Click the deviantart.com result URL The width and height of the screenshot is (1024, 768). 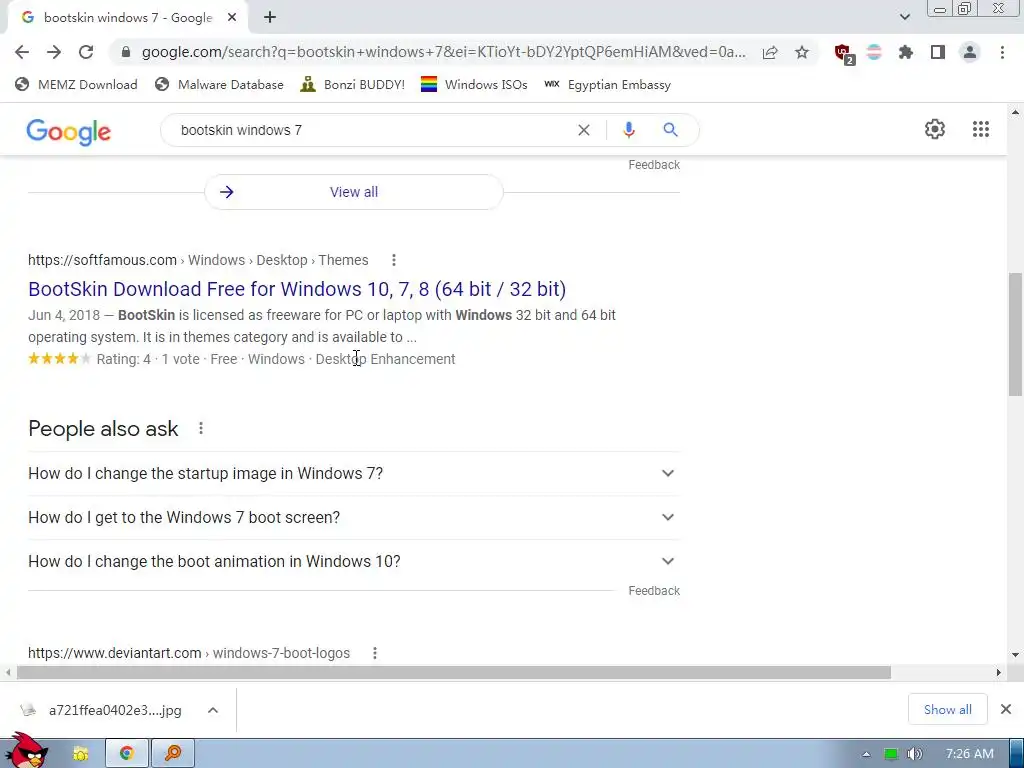pyautogui.click(x=189, y=653)
